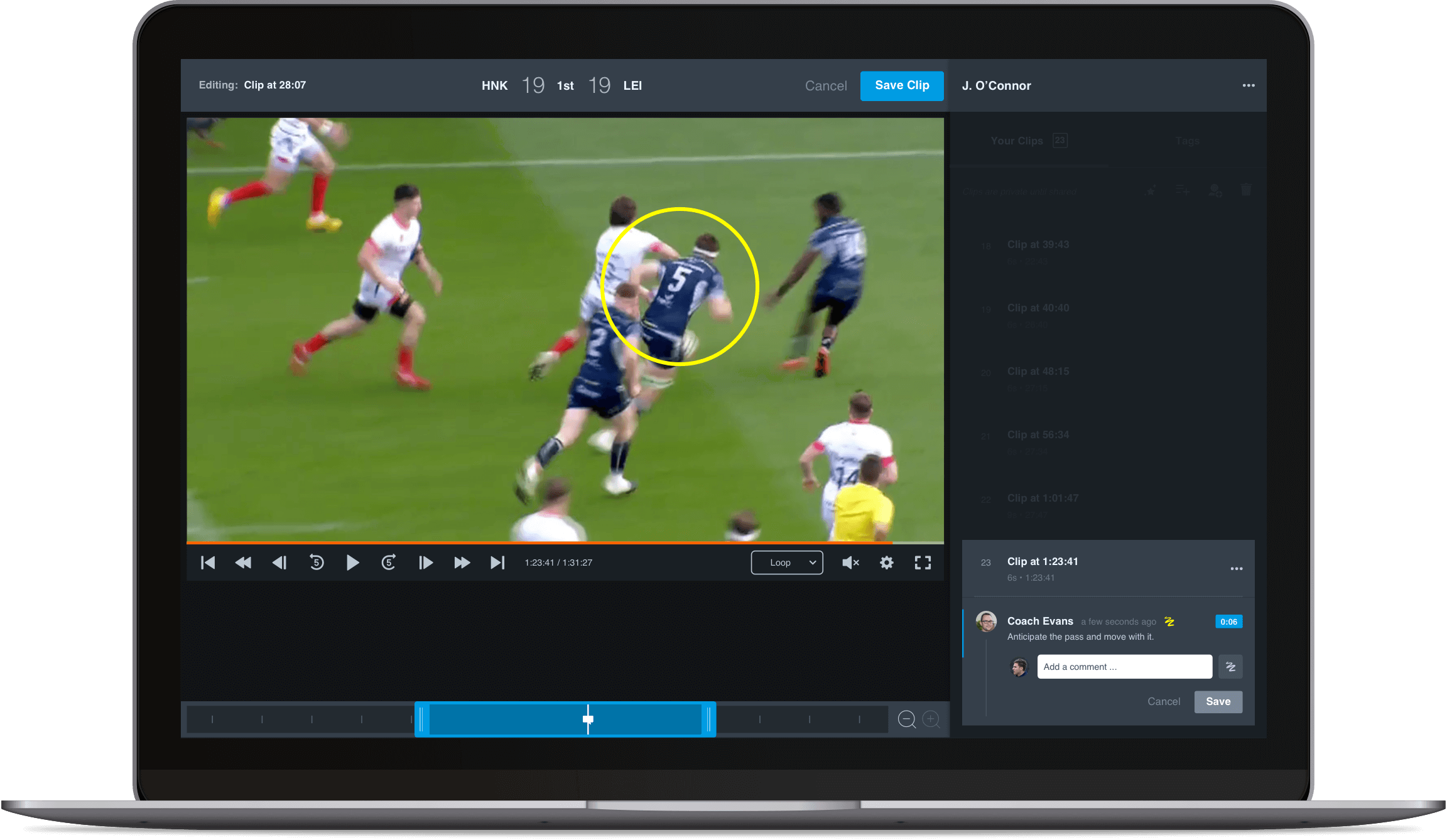1447x840 pixels.
Task: Step forward one frame
Action: pyautogui.click(x=425, y=563)
